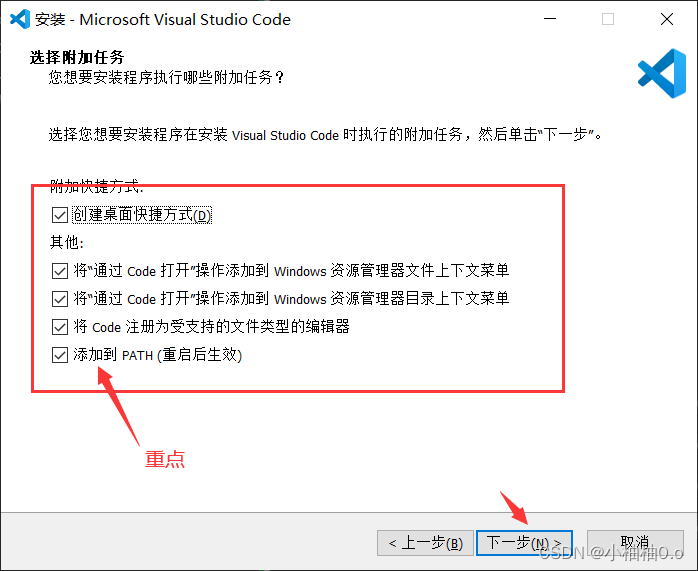The width and height of the screenshot is (698, 571).
Task: Click the 下一步(N) button
Action: pos(524,543)
